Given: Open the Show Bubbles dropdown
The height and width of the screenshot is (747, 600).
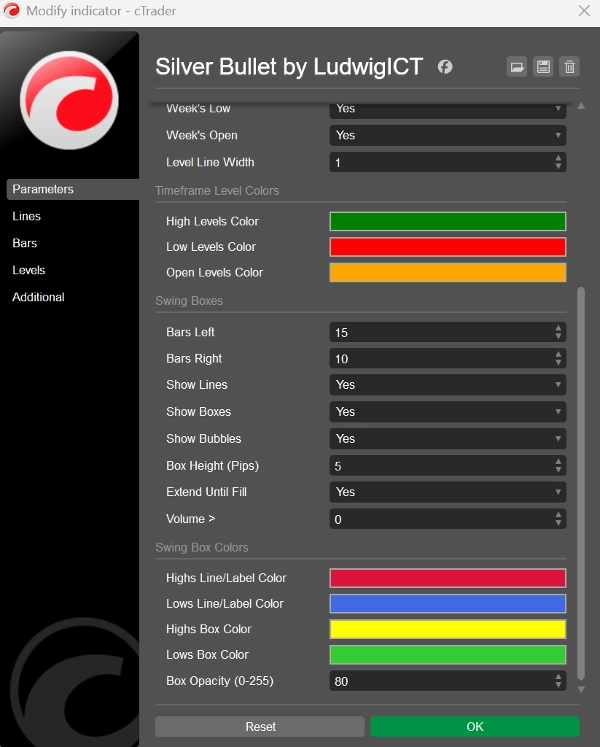Looking at the screenshot, I should (447, 439).
